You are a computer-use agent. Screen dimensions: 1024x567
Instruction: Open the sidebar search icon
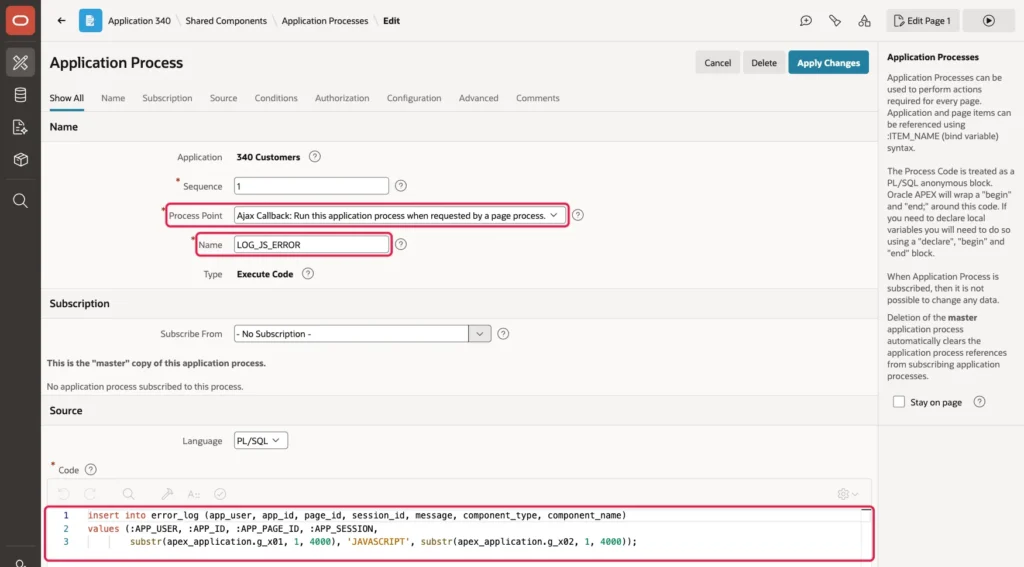tap(20, 201)
